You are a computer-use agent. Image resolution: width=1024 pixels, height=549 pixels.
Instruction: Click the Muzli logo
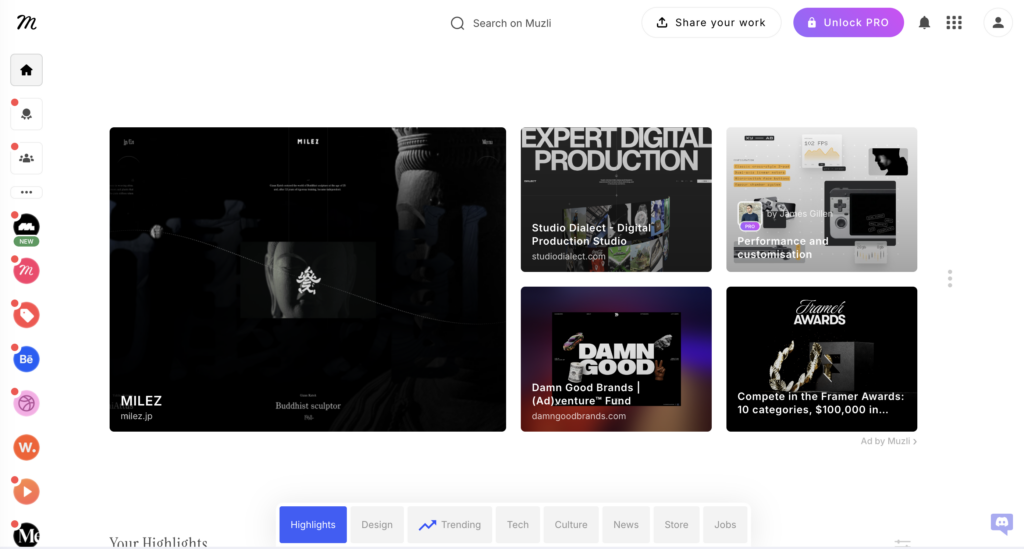tap(26, 22)
